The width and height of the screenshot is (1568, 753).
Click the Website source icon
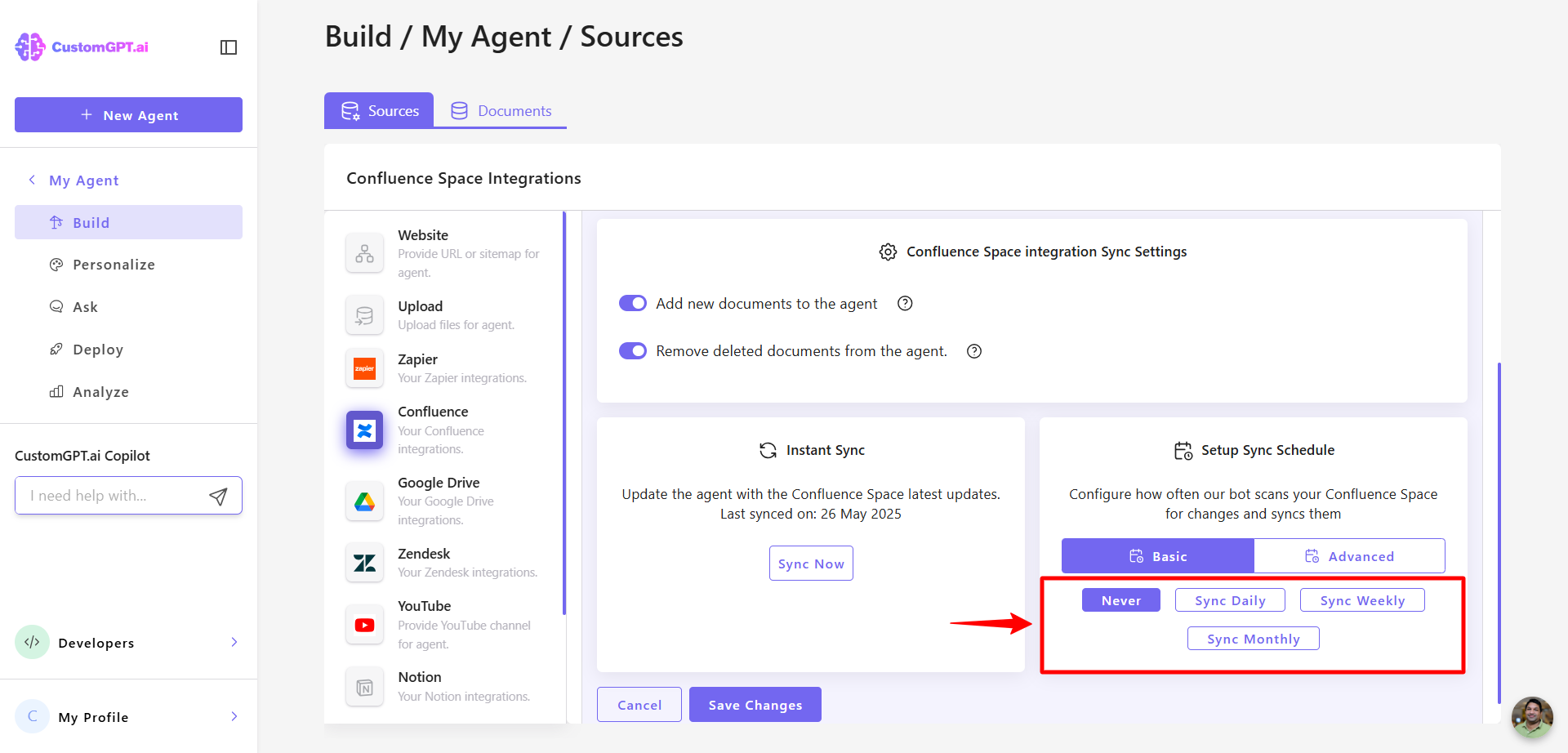pyautogui.click(x=364, y=253)
